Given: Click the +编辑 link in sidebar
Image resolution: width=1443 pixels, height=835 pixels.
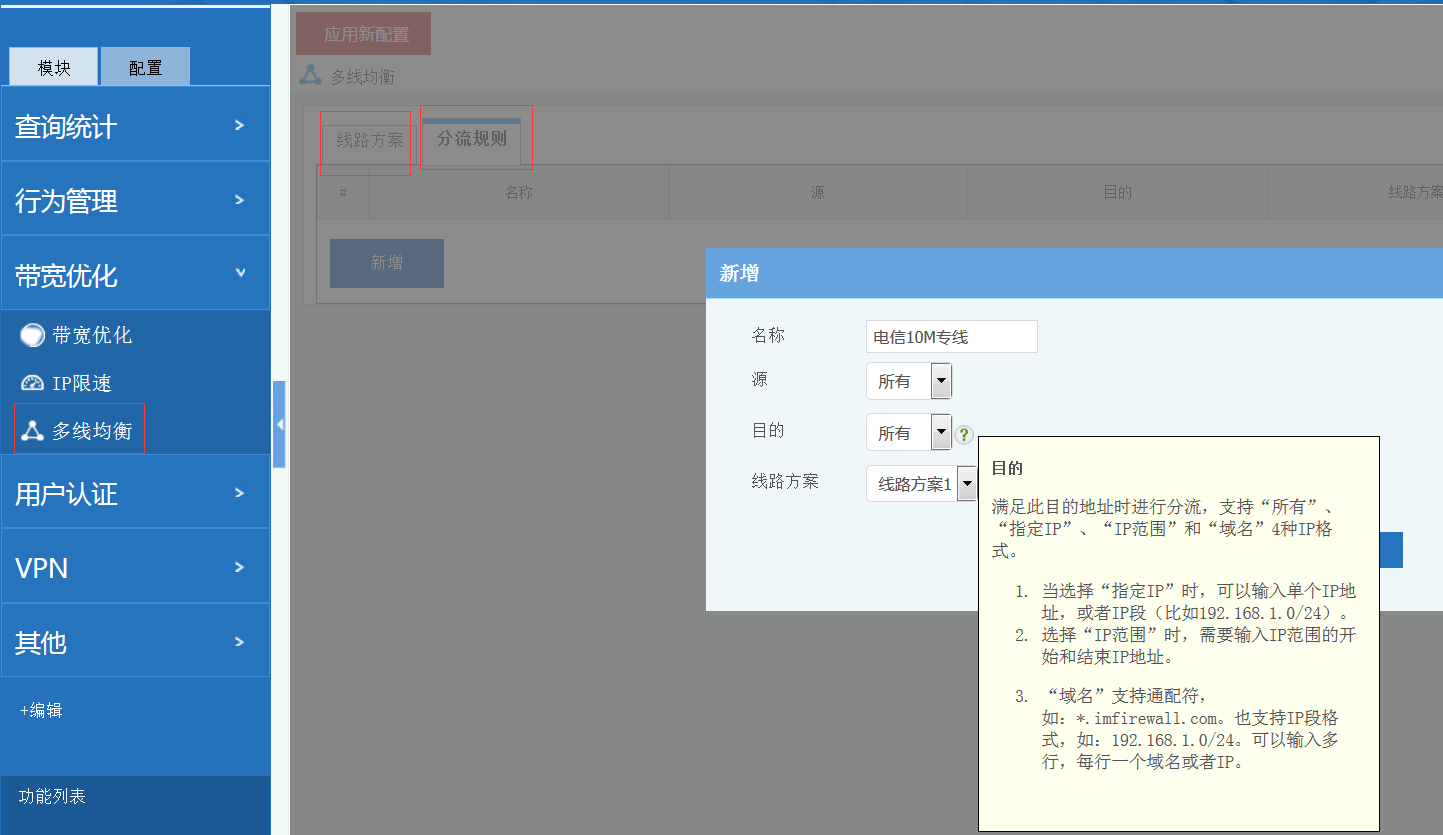Looking at the screenshot, I should point(41,710).
